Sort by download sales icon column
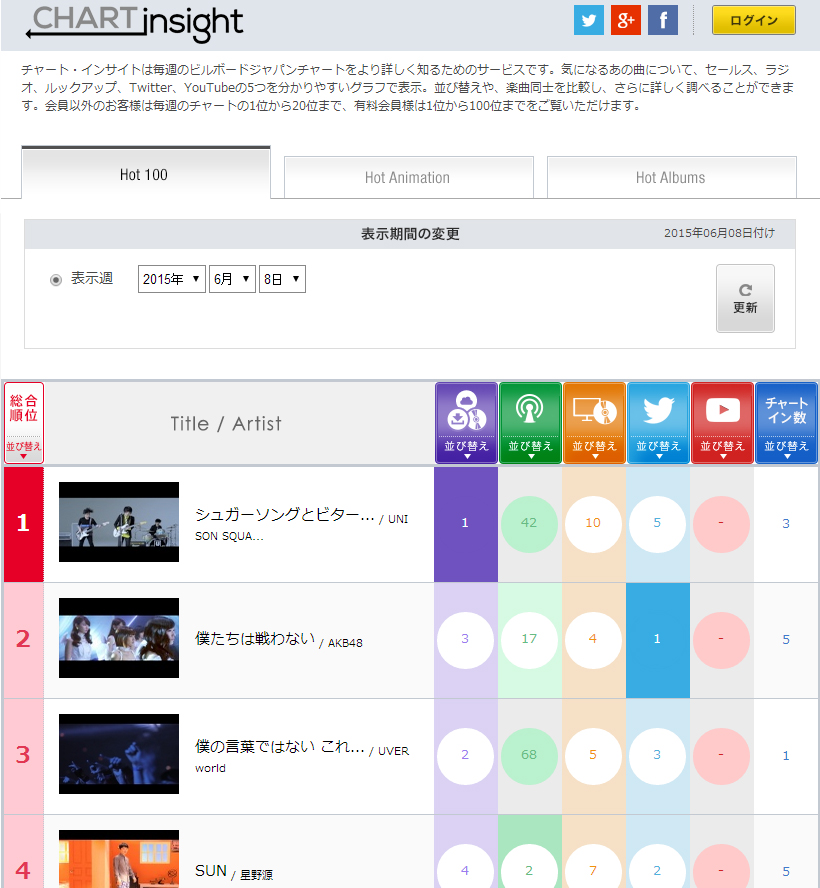Image resolution: width=820 pixels, height=888 pixels. (466, 423)
